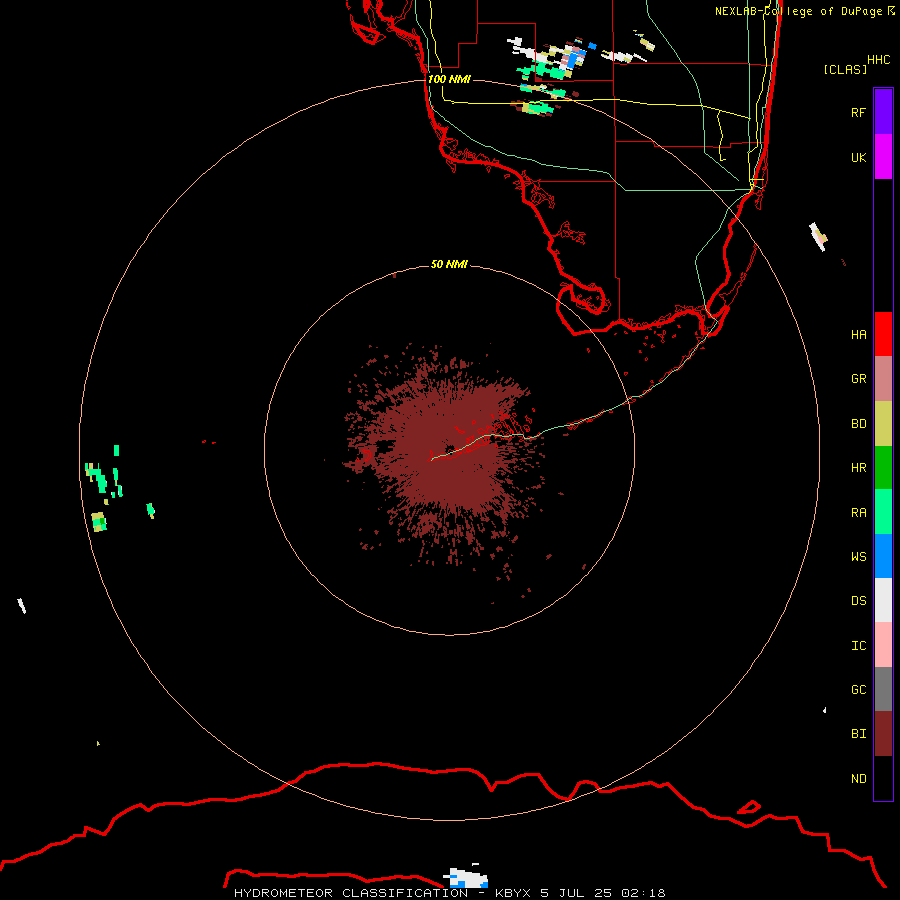Viewport: 900px width, 900px height.
Task: Click the HA legend label
Action: click(x=858, y=334)
